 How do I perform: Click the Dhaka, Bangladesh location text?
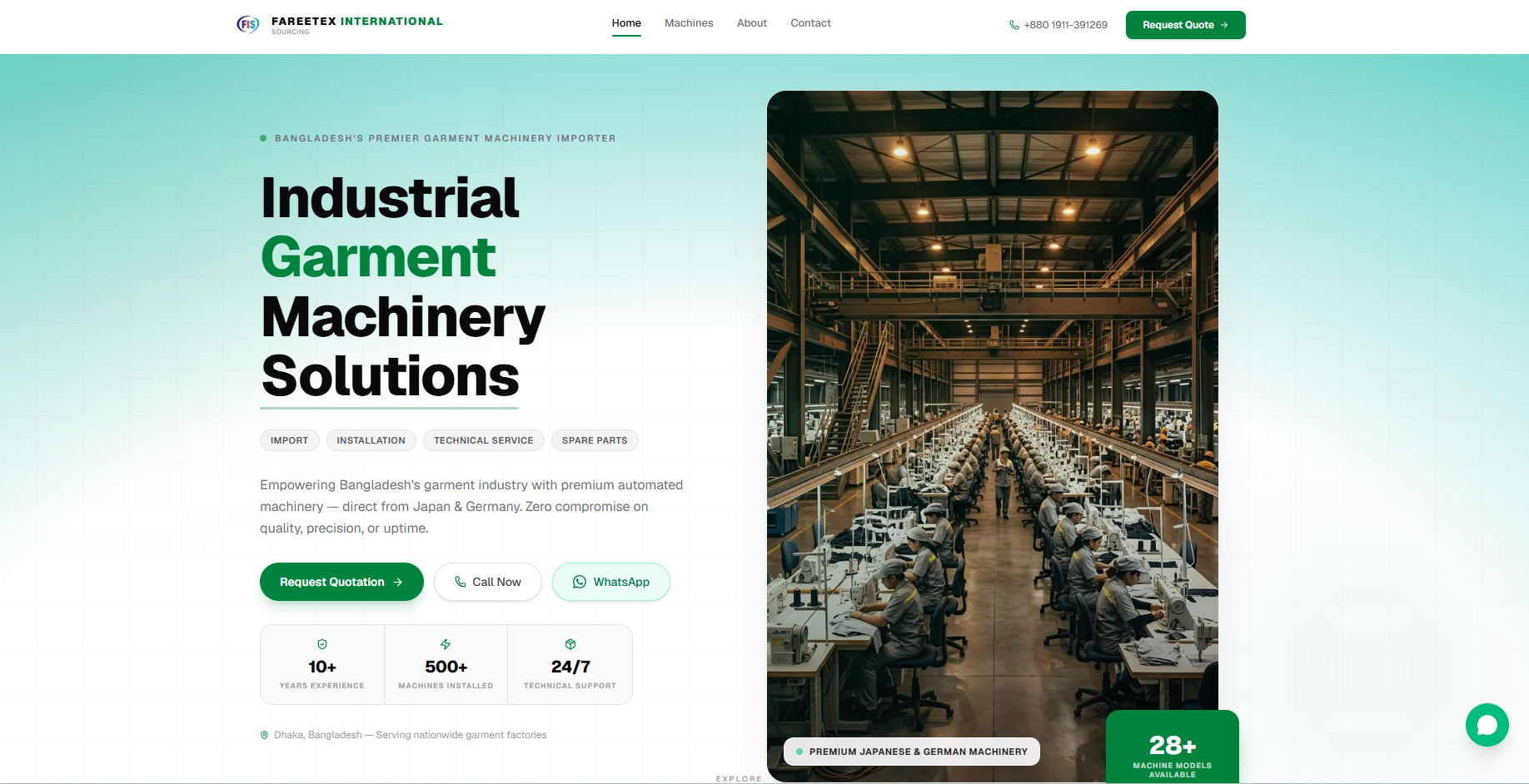(x=410, y=735)
